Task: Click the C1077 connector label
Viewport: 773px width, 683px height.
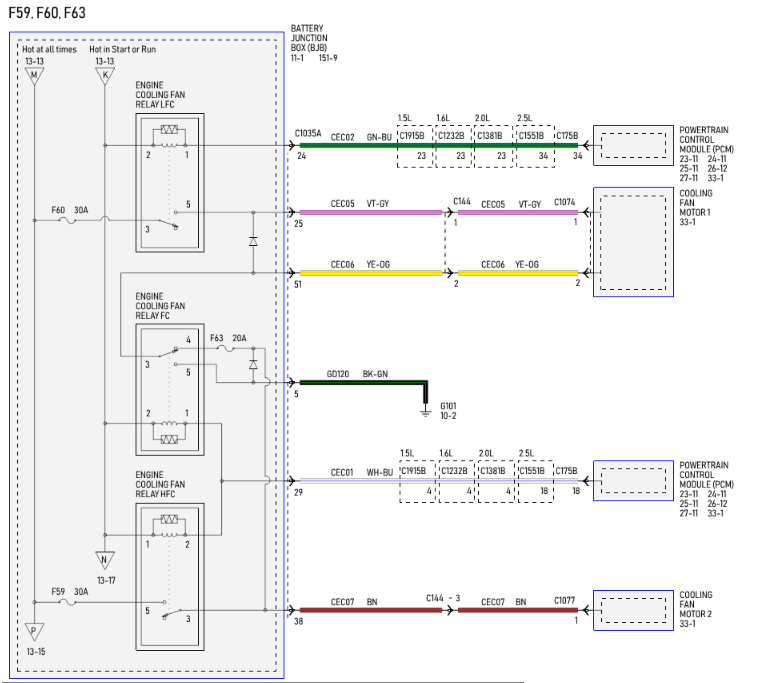Action: [564, 600]
